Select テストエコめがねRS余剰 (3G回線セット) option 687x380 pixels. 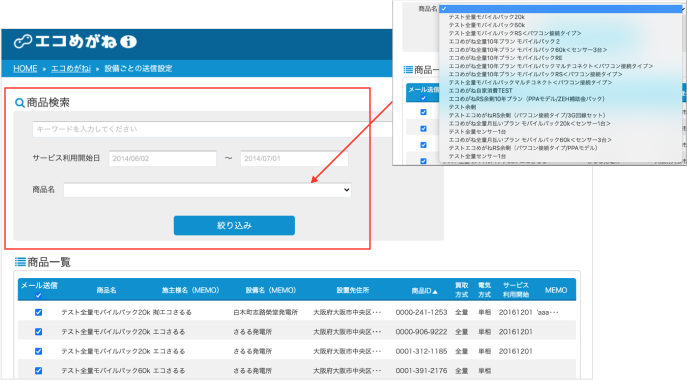(x=527, y=115)
